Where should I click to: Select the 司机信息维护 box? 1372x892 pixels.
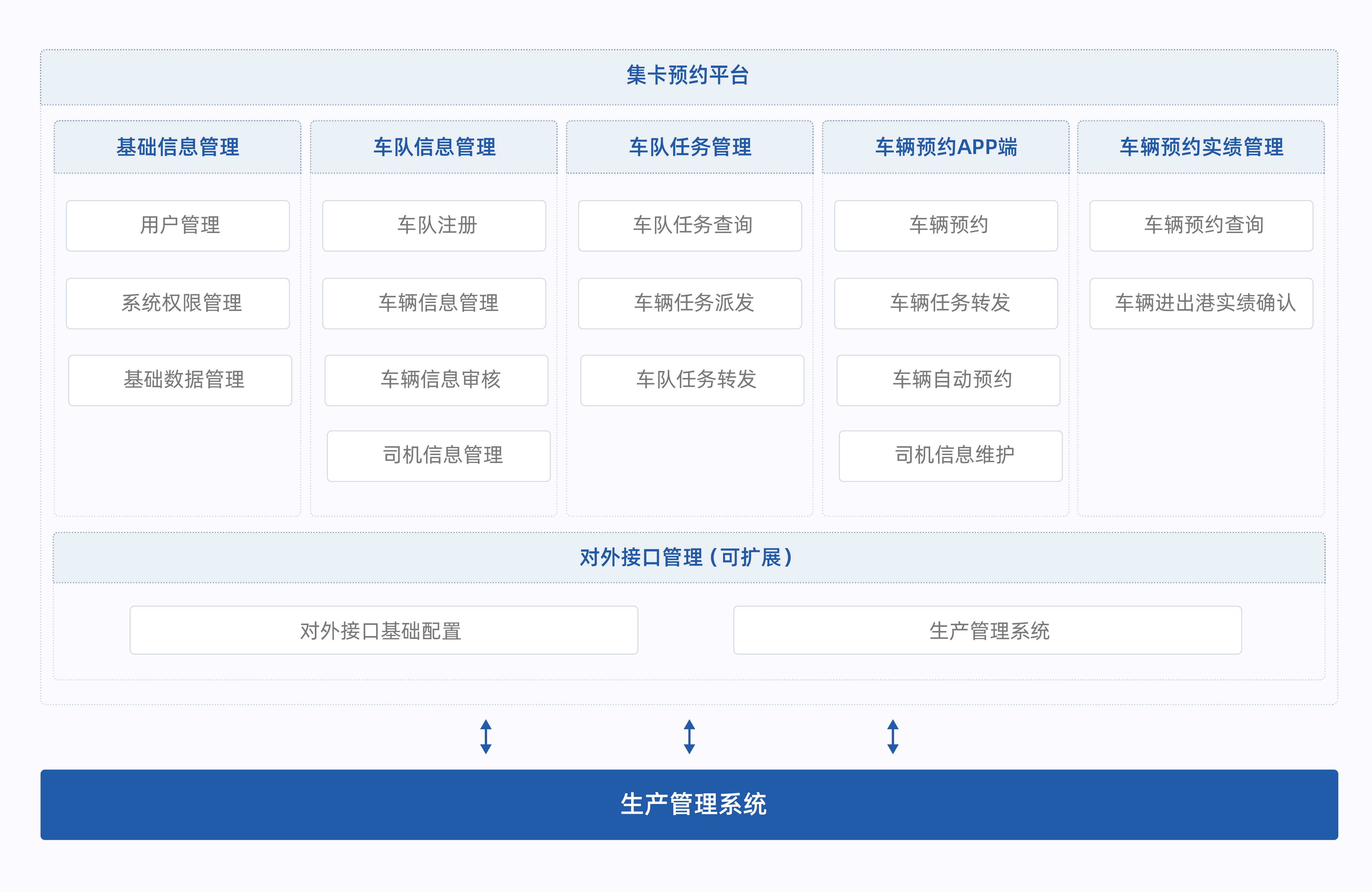pyautogui.click(x=951, y=456)
